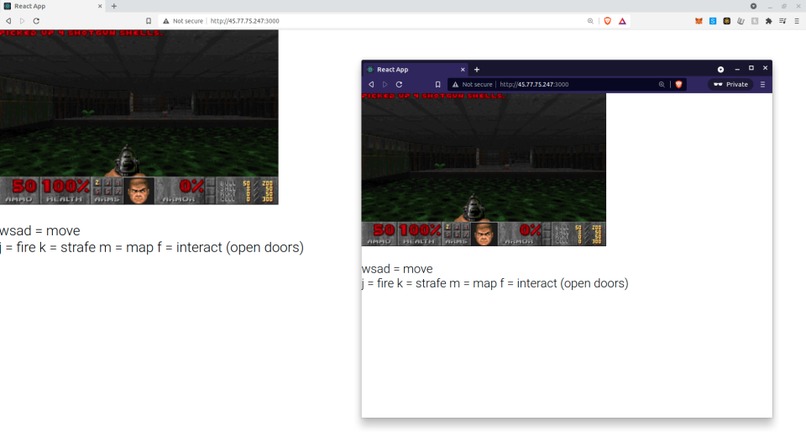Open the blue square extension icon
The image size is (806, 437).
[x=712, y=21]
